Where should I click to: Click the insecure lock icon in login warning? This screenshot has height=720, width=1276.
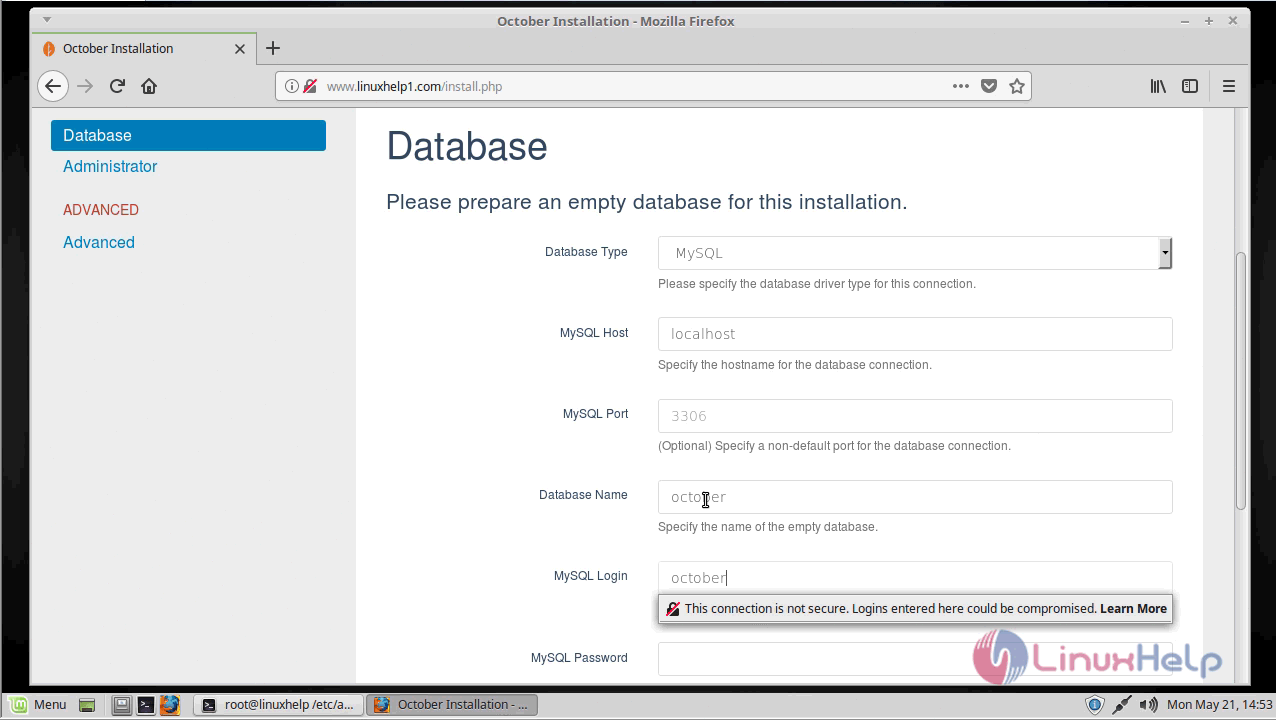[x=672, y=608]
